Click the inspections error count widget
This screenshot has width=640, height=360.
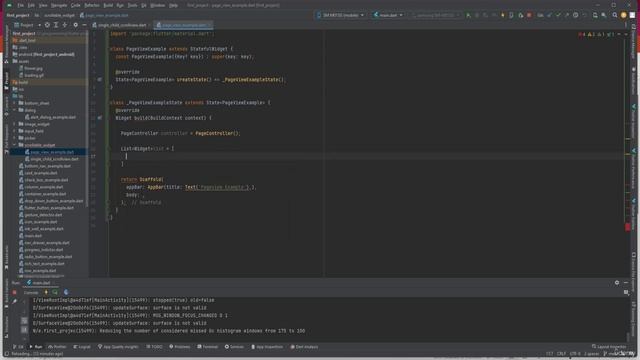(x=581, y=34)
